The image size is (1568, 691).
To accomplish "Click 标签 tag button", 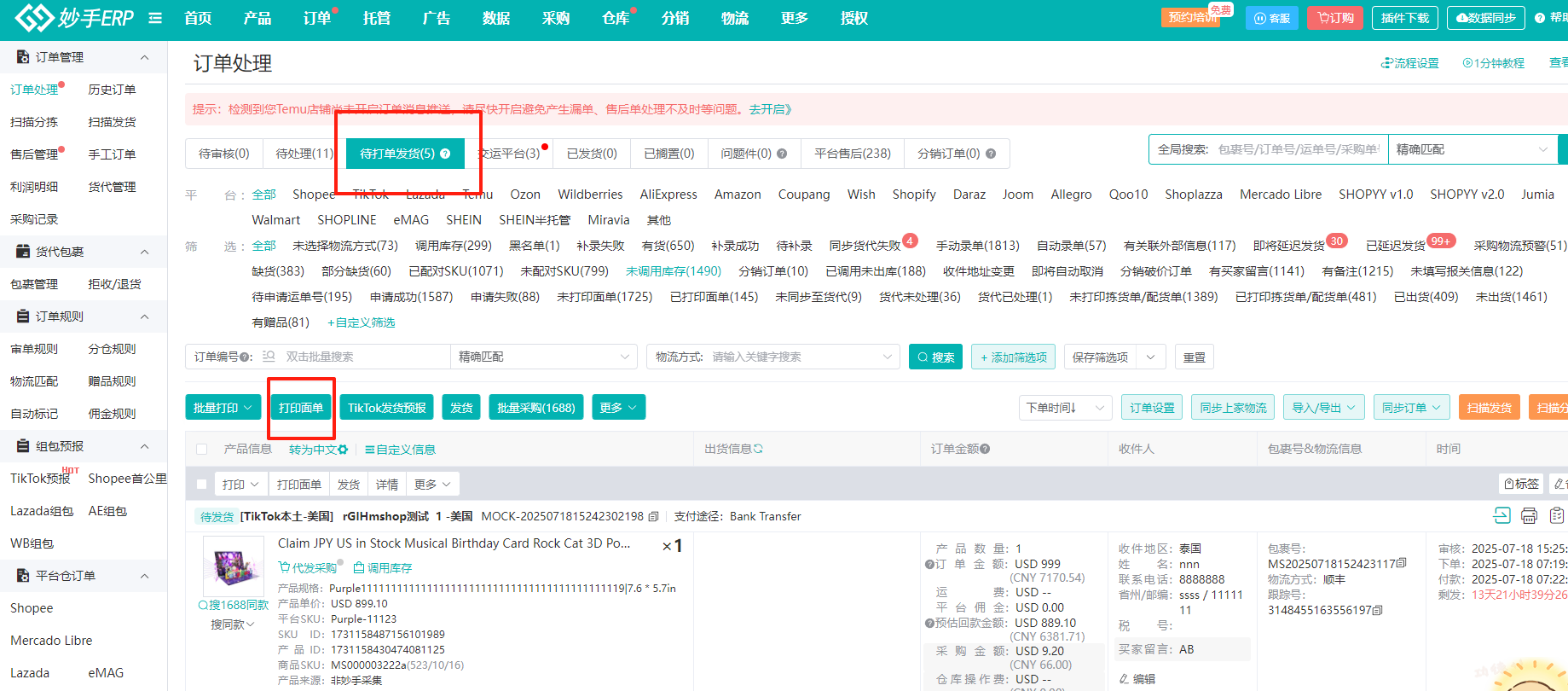I will (x=1521, y=484).
